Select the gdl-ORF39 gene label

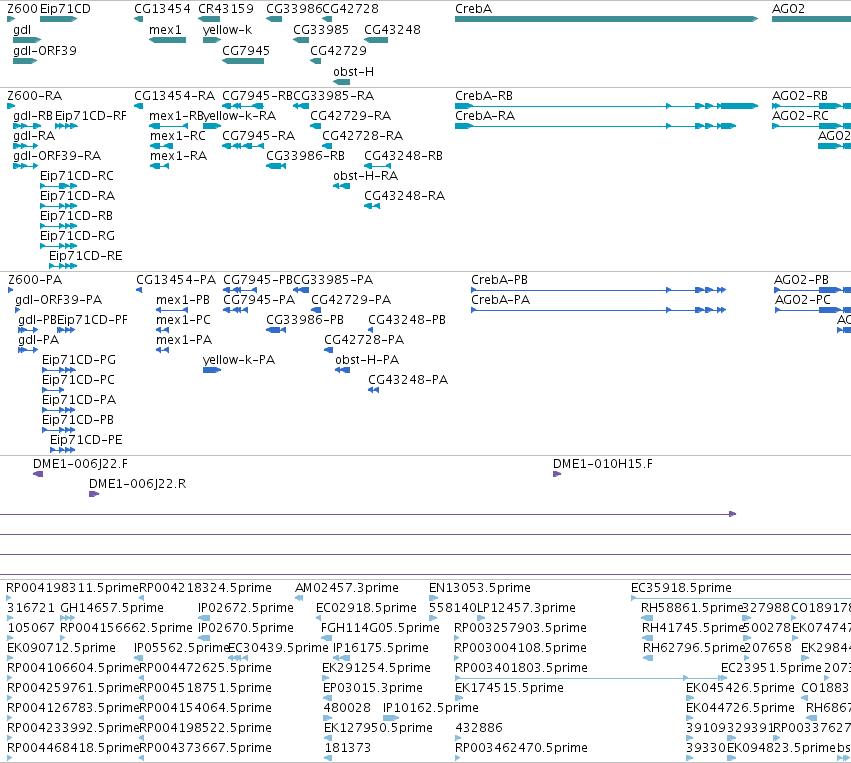(x=45, y=51)
